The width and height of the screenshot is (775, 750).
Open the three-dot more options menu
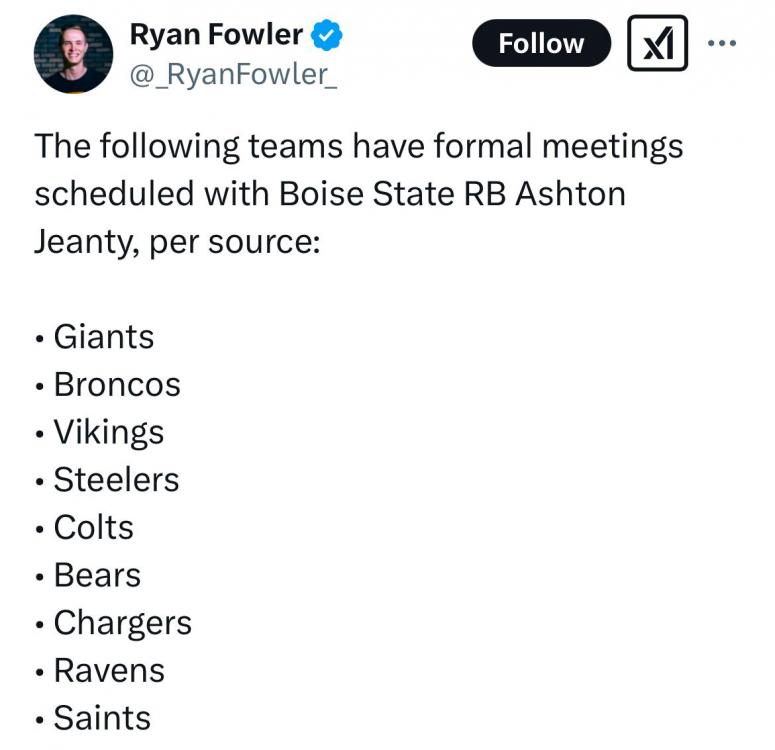pos(721,43)
